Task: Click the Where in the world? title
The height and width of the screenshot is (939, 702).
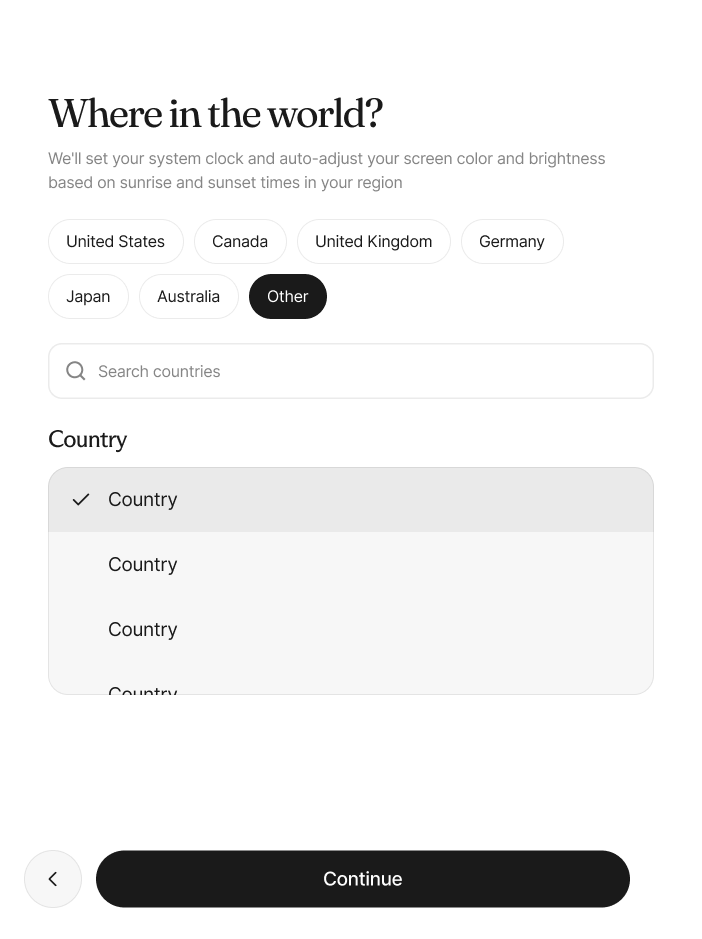Action: click(x=216, y=113)
